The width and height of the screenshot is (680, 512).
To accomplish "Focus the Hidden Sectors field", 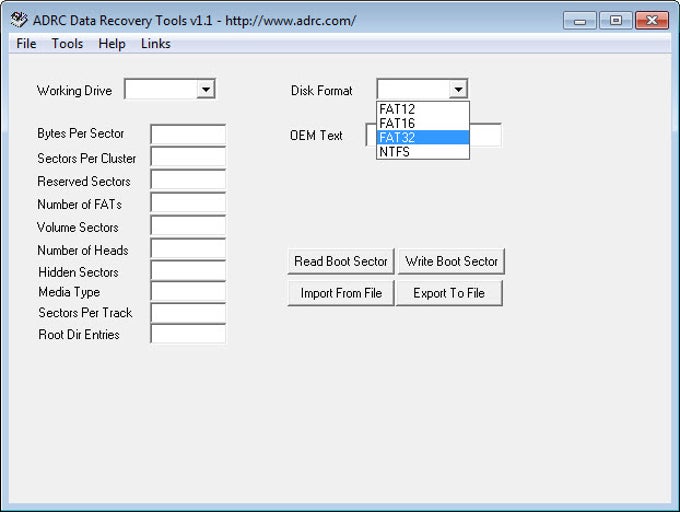I will click(188, 271).
